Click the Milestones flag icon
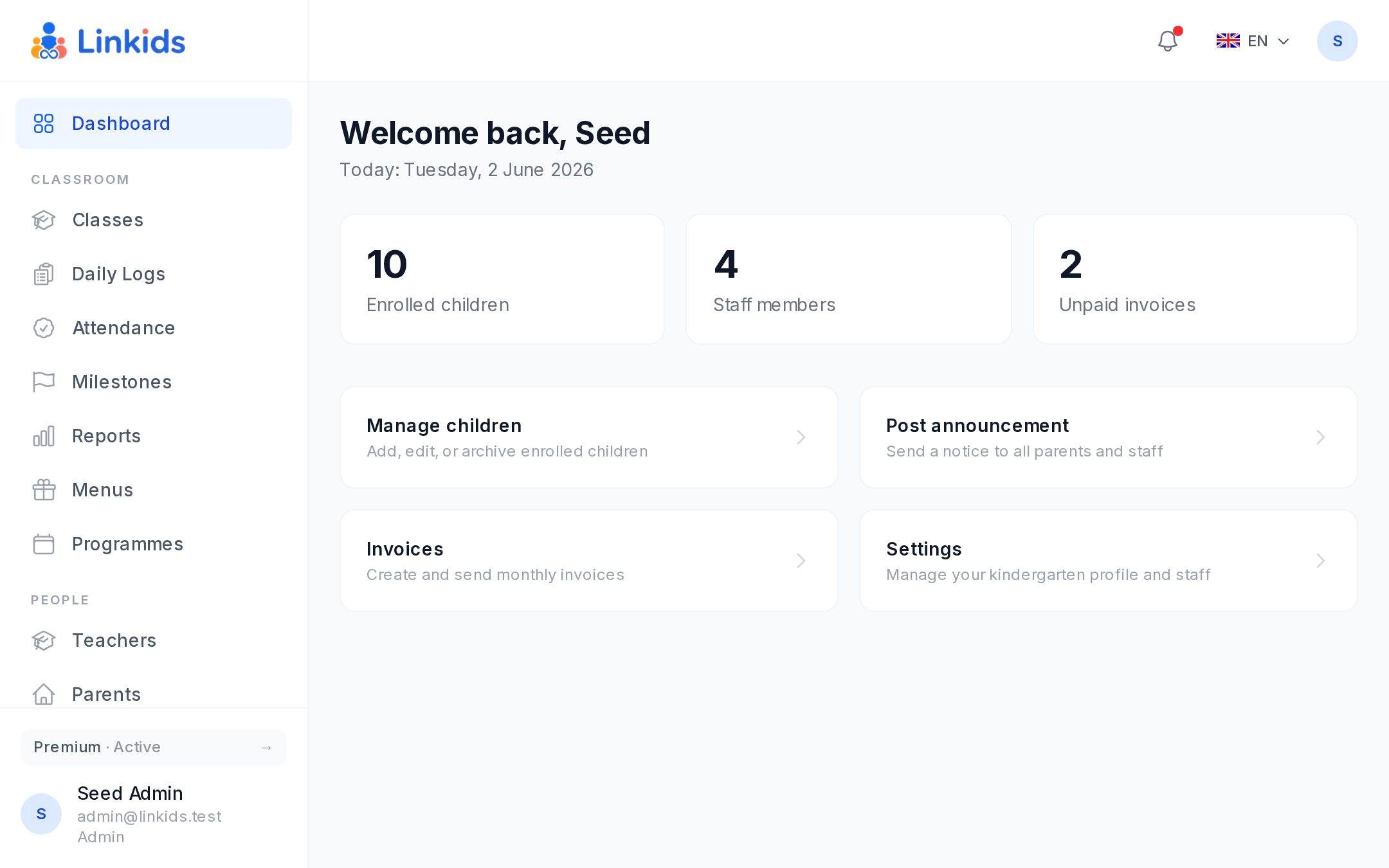Screen dimensions: 1389x868 (x=44, y=382)
